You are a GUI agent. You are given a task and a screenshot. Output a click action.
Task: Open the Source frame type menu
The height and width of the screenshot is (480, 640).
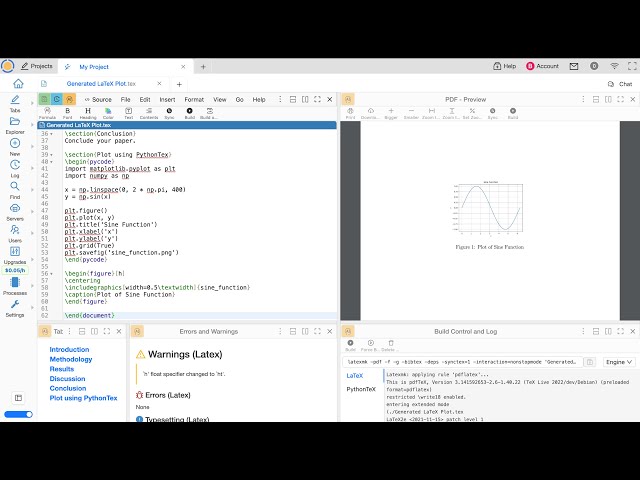coord(98,99)
